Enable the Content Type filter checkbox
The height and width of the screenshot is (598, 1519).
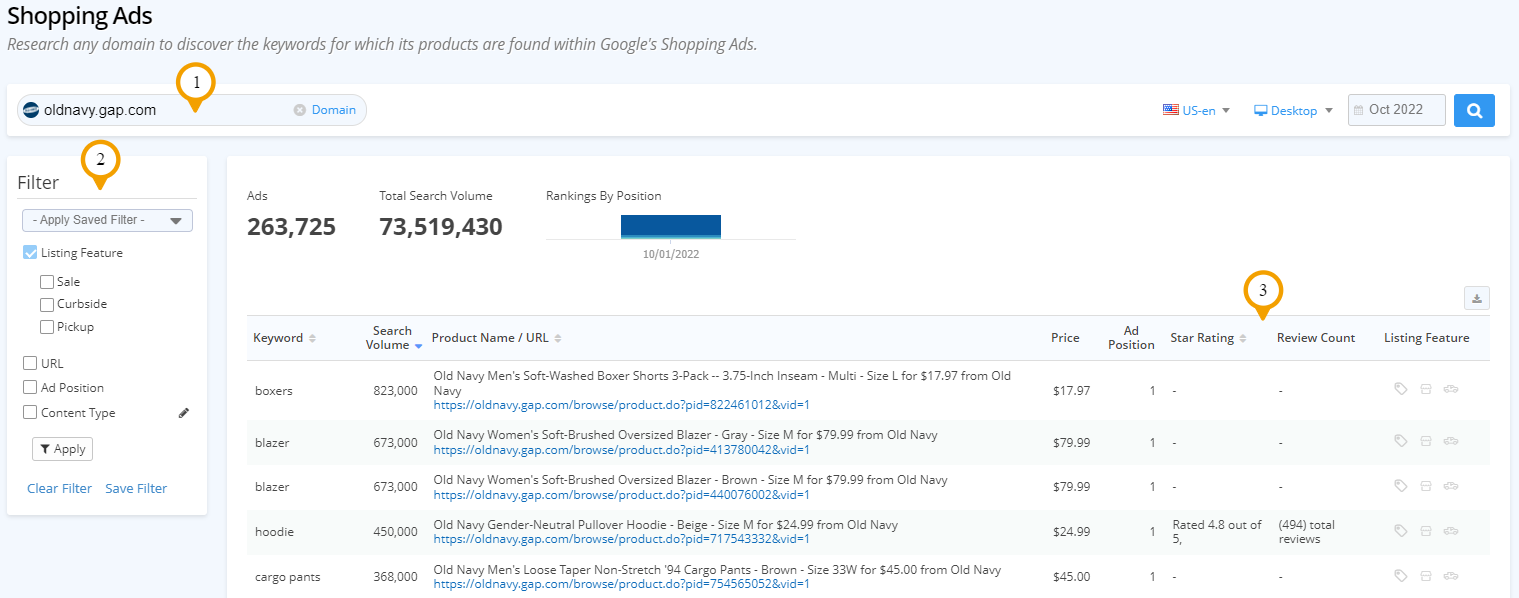(x=30, y=412)
